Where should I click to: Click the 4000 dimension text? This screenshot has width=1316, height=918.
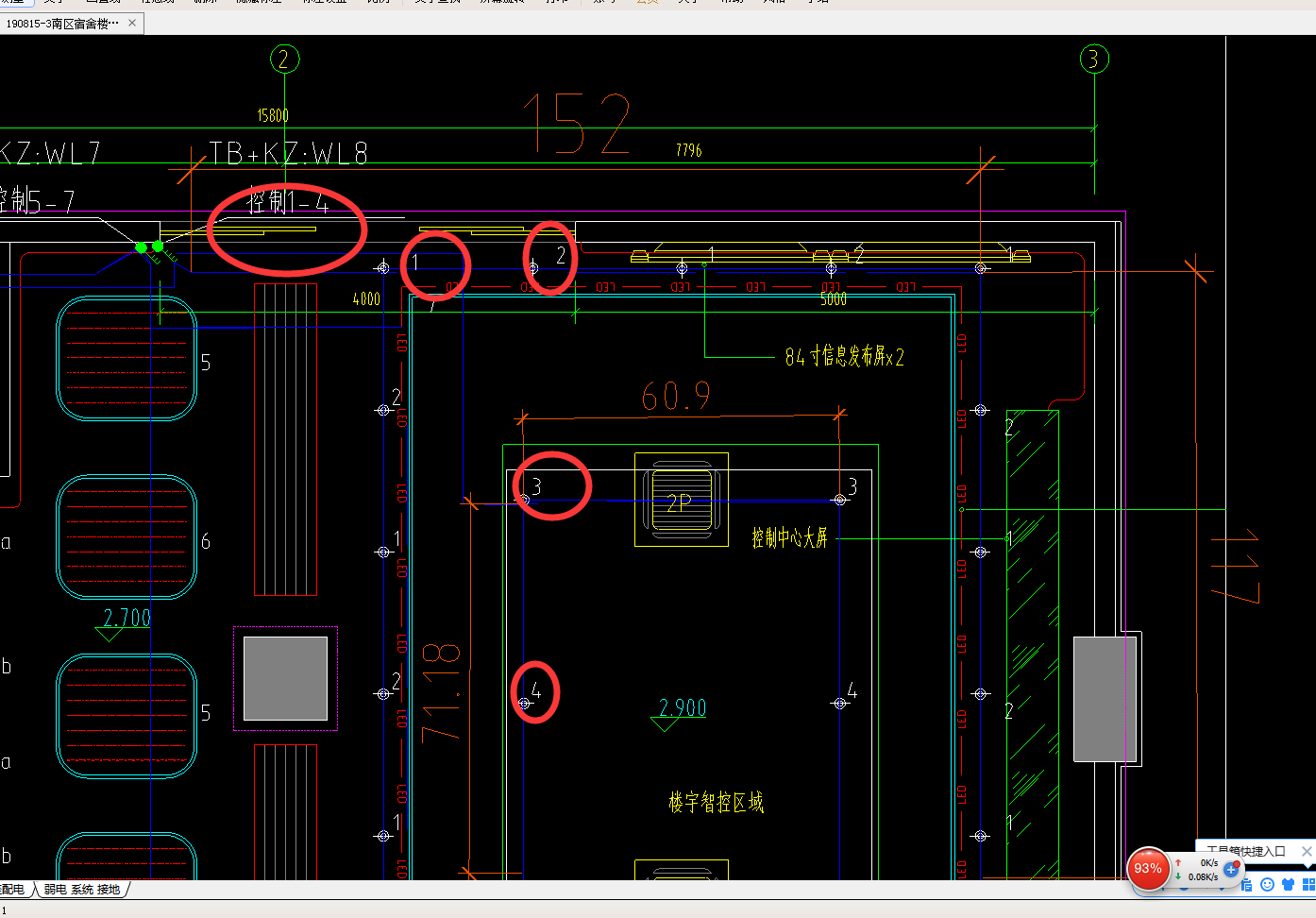coord(366,299)
